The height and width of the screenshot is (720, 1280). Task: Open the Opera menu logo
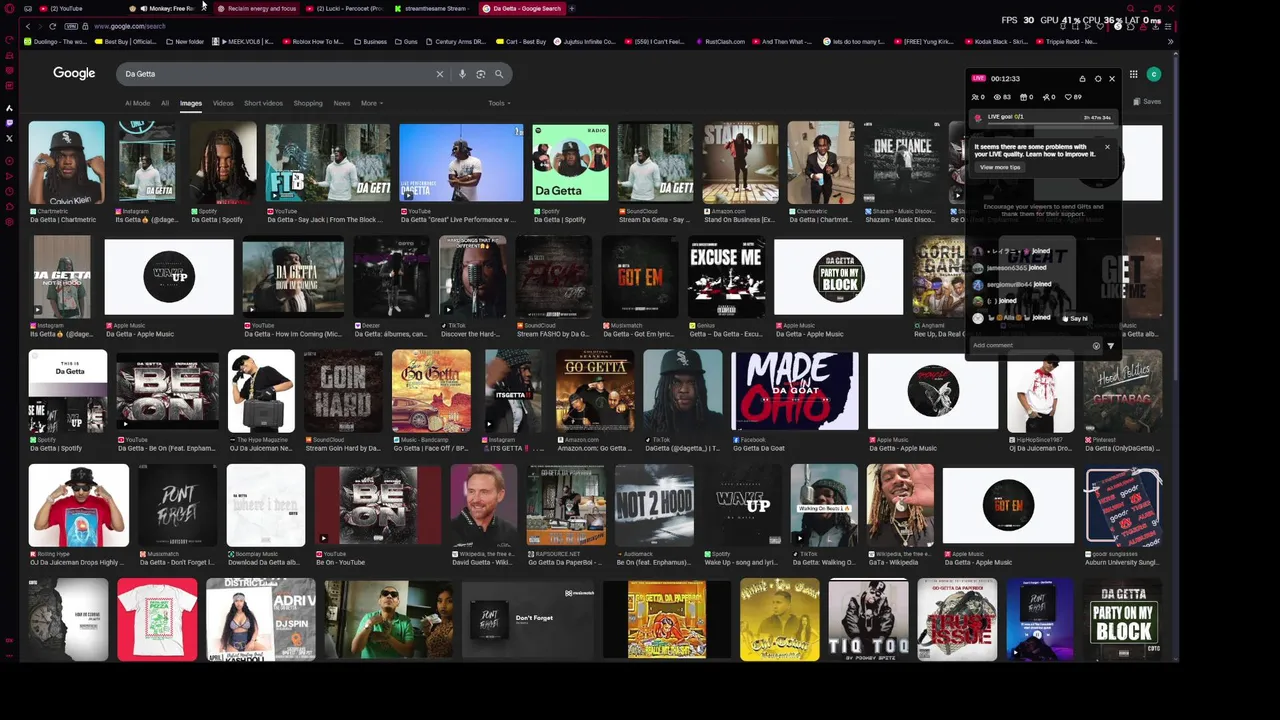(9, 8)
